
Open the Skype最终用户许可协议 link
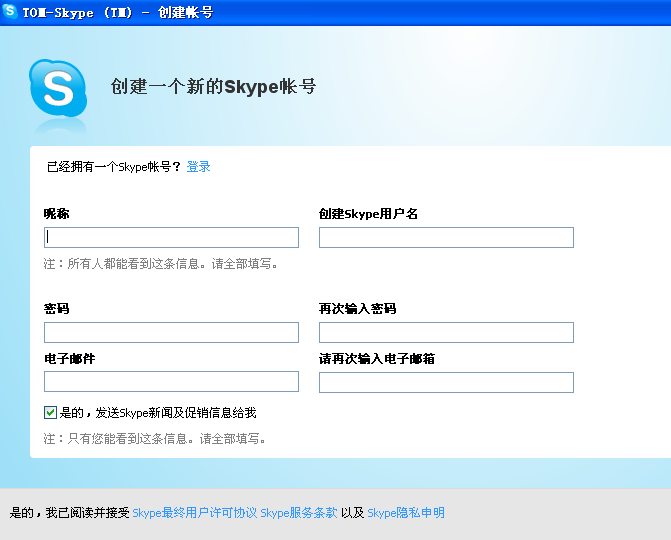(194, 513)
